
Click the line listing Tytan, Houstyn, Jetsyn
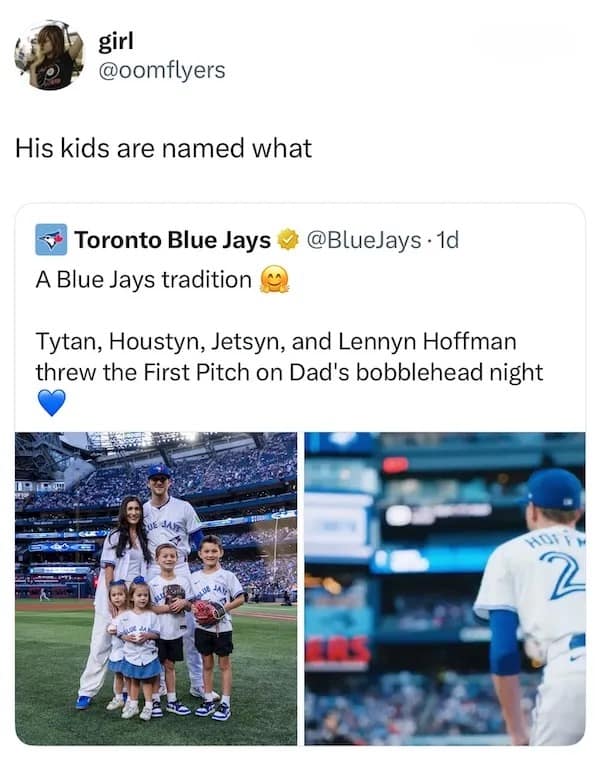(x=275, y=341)
